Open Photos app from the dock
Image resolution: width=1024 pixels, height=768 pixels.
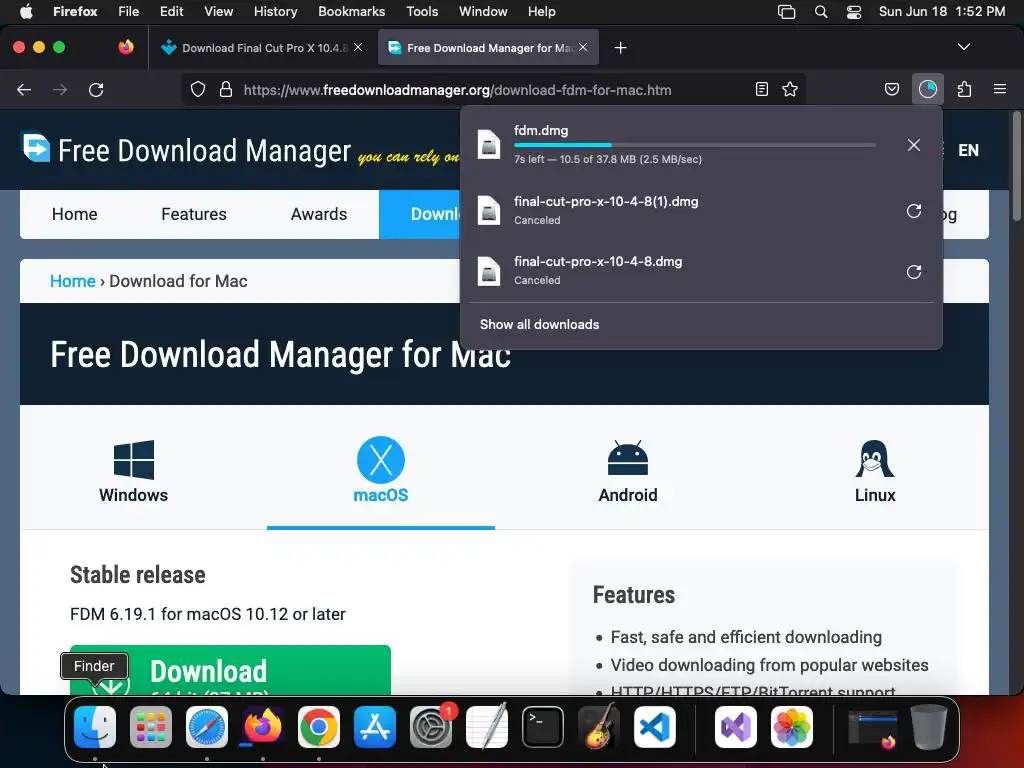[x=792, y=726]
